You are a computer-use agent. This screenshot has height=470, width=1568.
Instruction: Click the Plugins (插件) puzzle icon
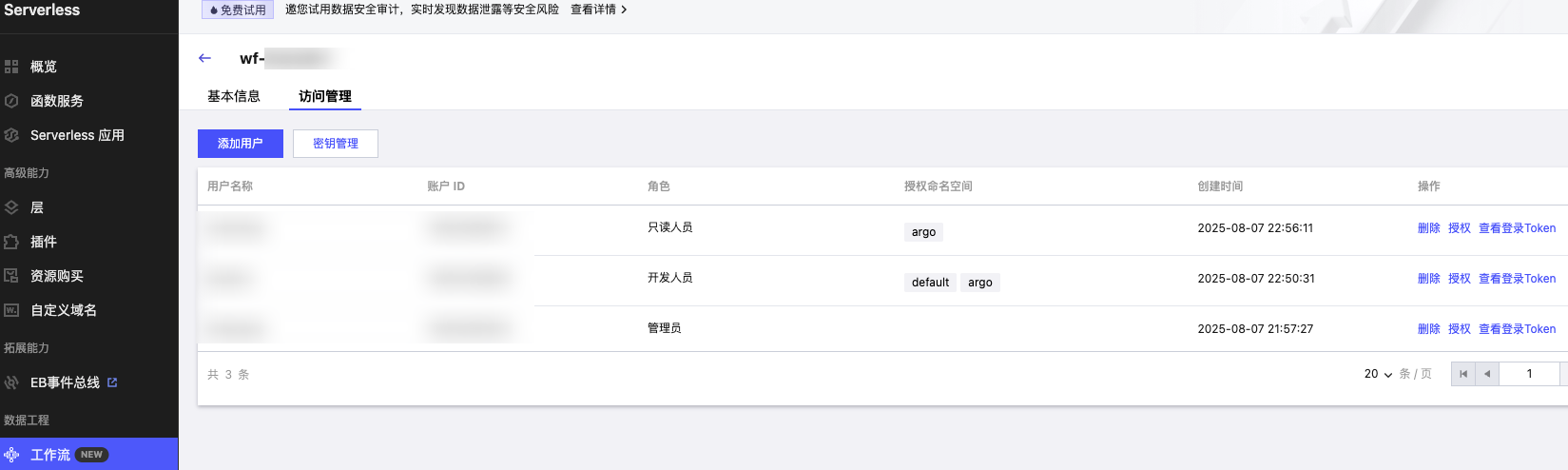coord(11,242)
